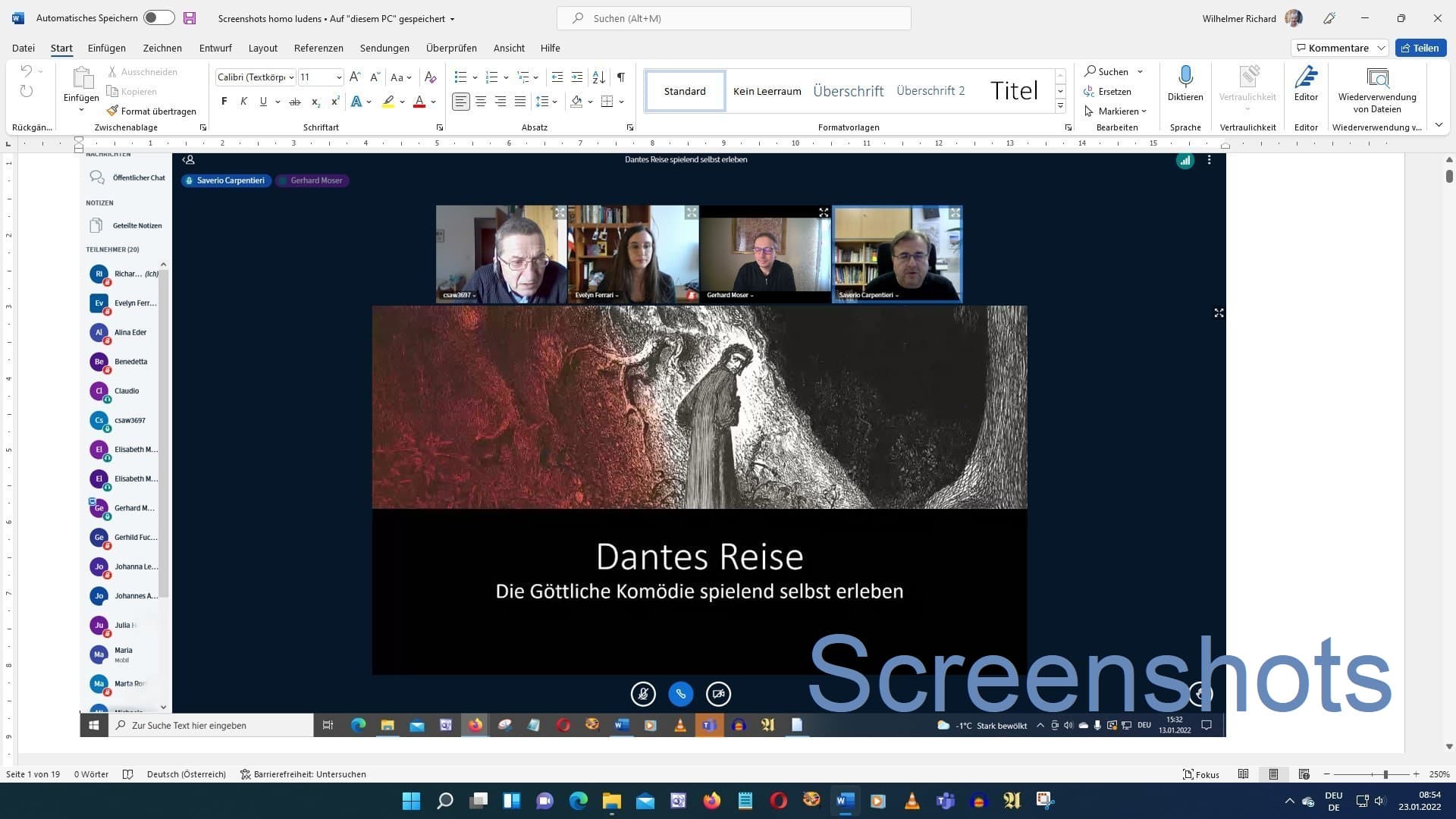Viewport: 1456px width, 819px height.
Task: Open the Einfügen ribbon tab
Action: coord(106,48)
